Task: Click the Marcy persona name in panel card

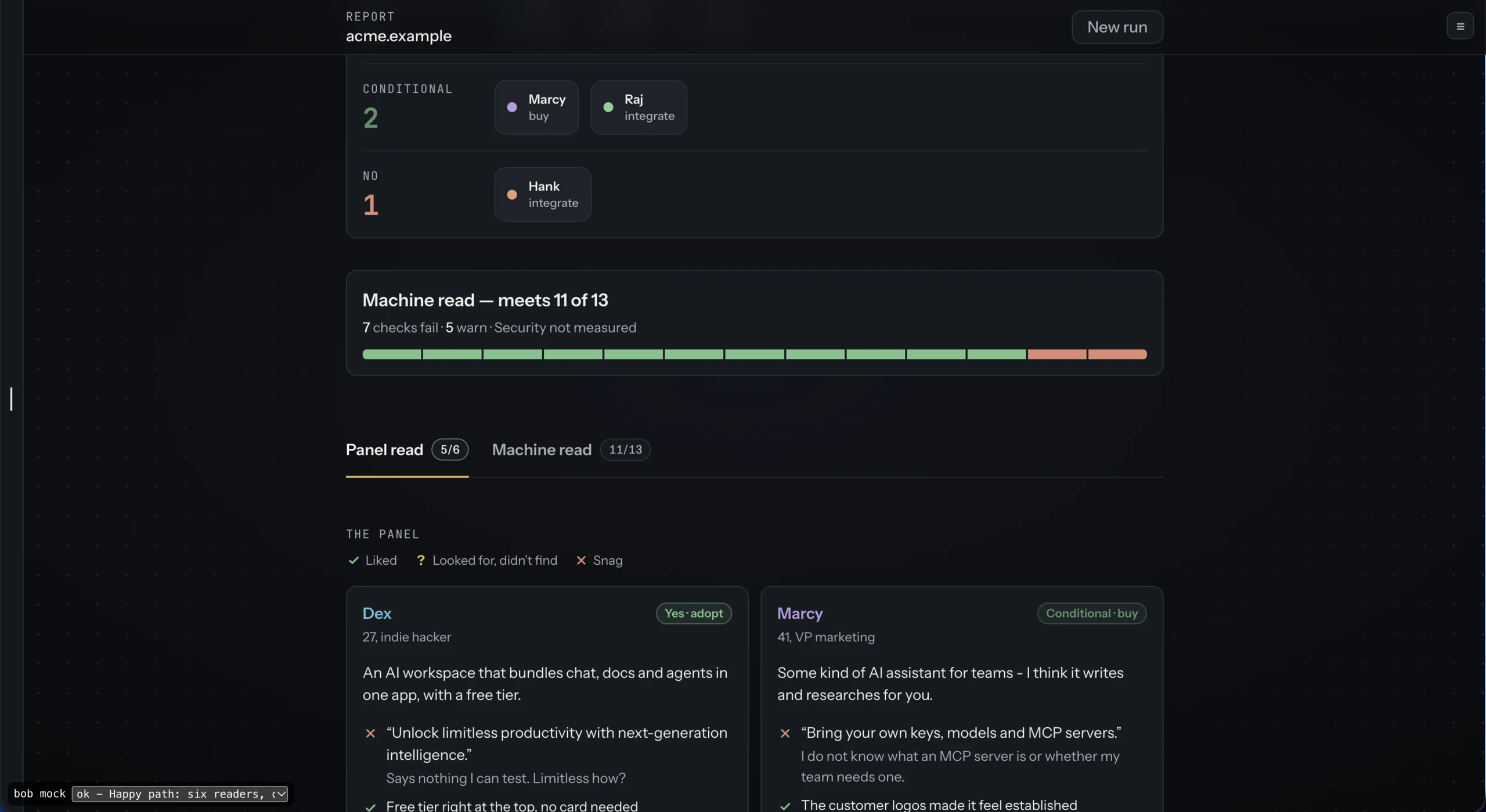Action: [x=800, y=613]
